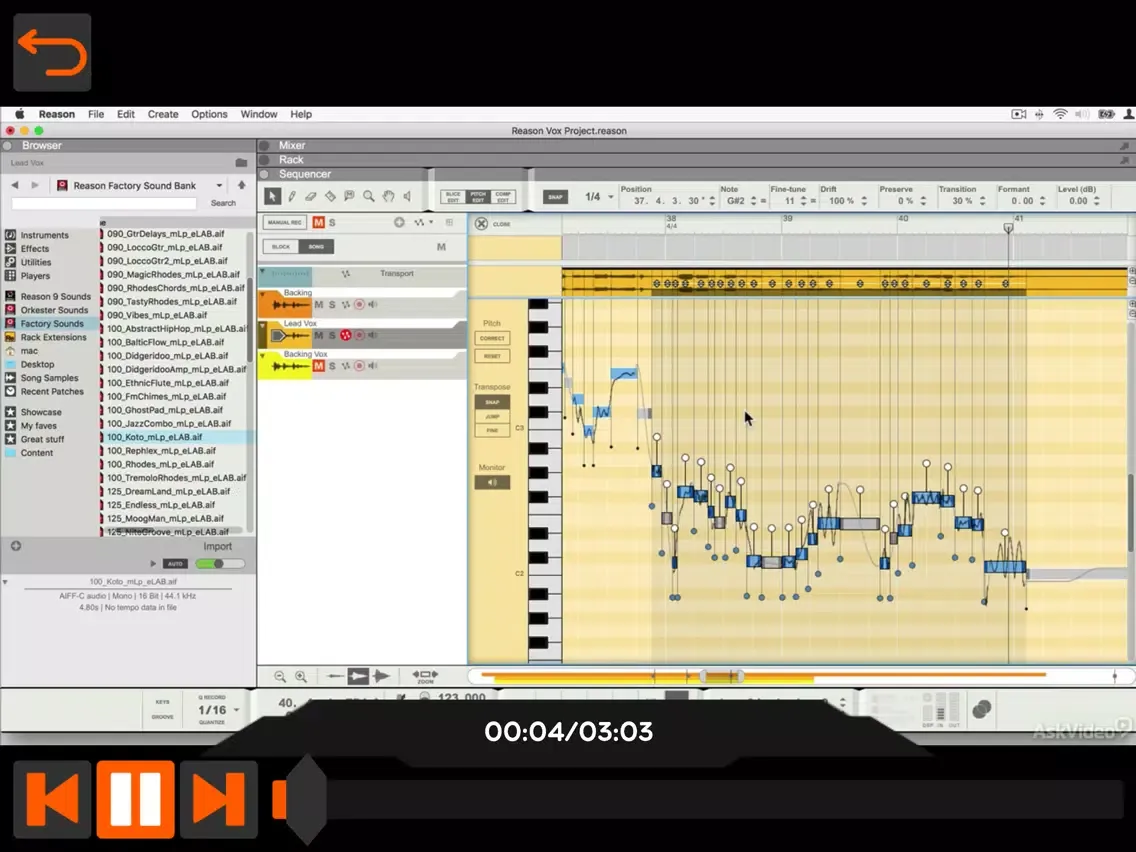
Task: Close the pitch edit mode
Action: tap(481, 224)
